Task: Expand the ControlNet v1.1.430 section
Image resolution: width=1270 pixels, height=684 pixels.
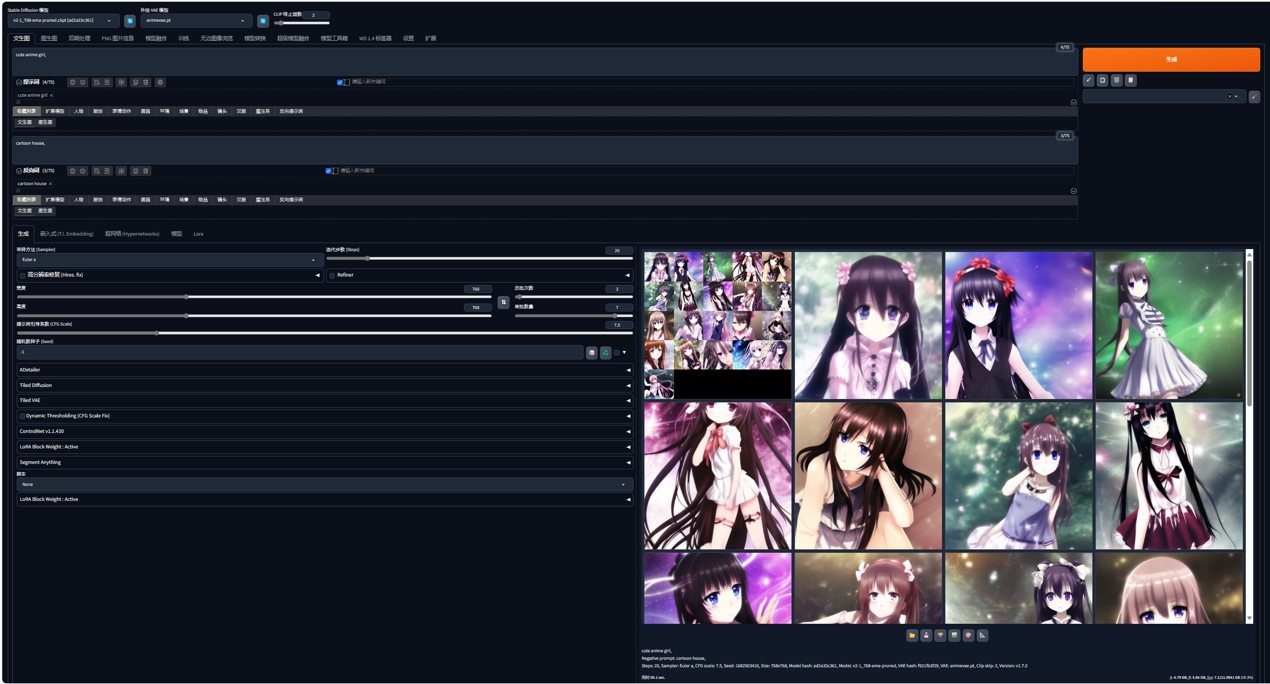Action: tap(324, 431)
